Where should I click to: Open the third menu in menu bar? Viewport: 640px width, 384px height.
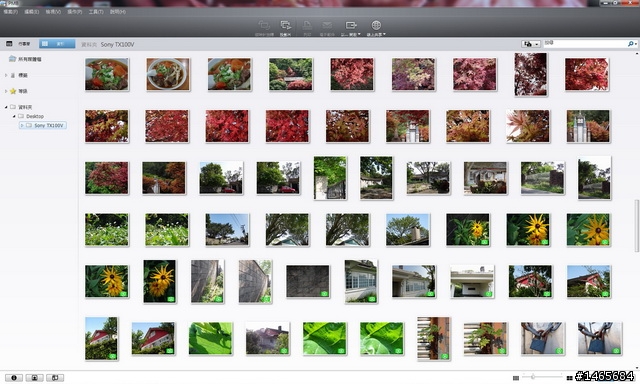point(53,12)
